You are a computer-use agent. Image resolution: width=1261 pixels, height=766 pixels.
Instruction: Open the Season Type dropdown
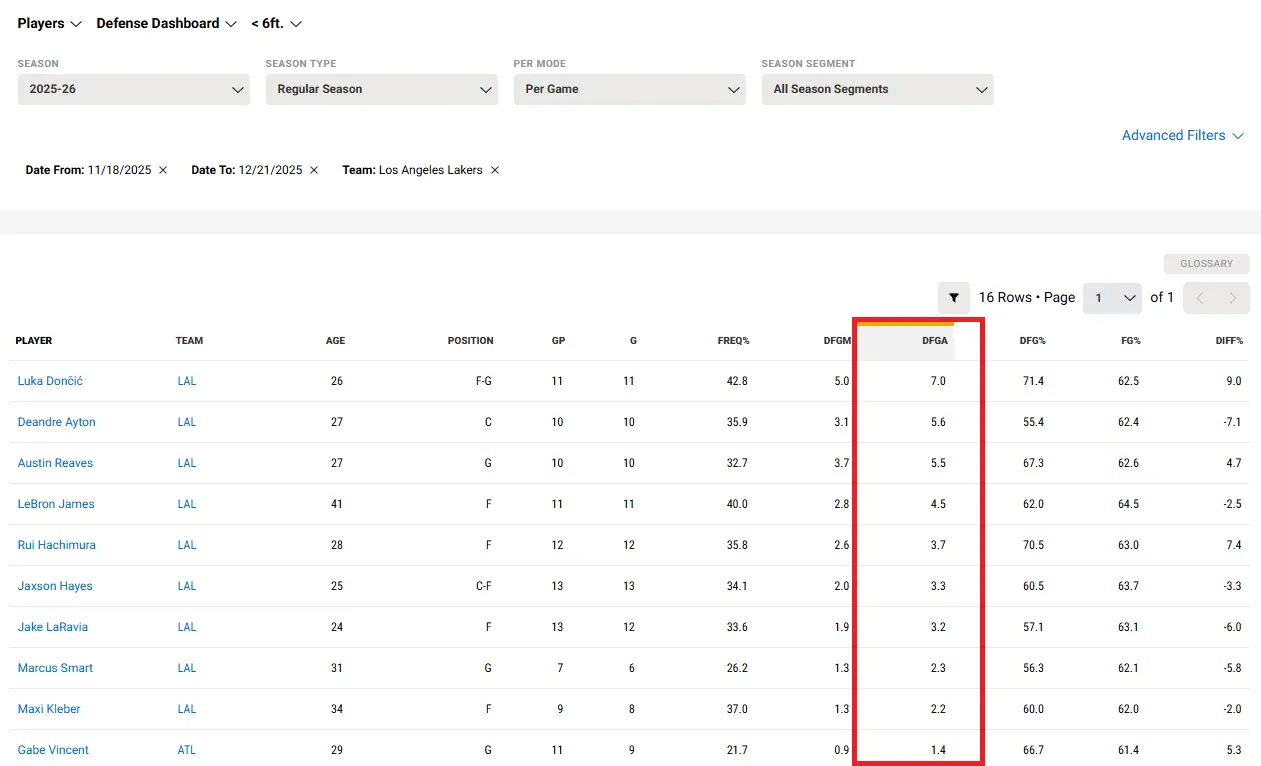[382, 89]
